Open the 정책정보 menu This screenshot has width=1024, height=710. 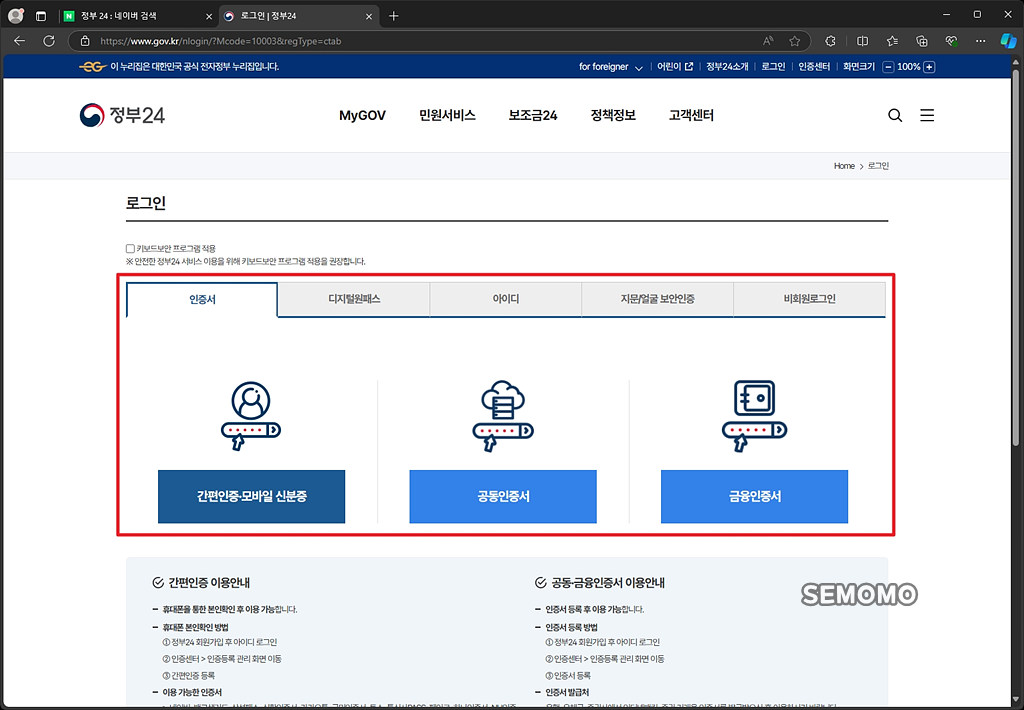point(613,116)
